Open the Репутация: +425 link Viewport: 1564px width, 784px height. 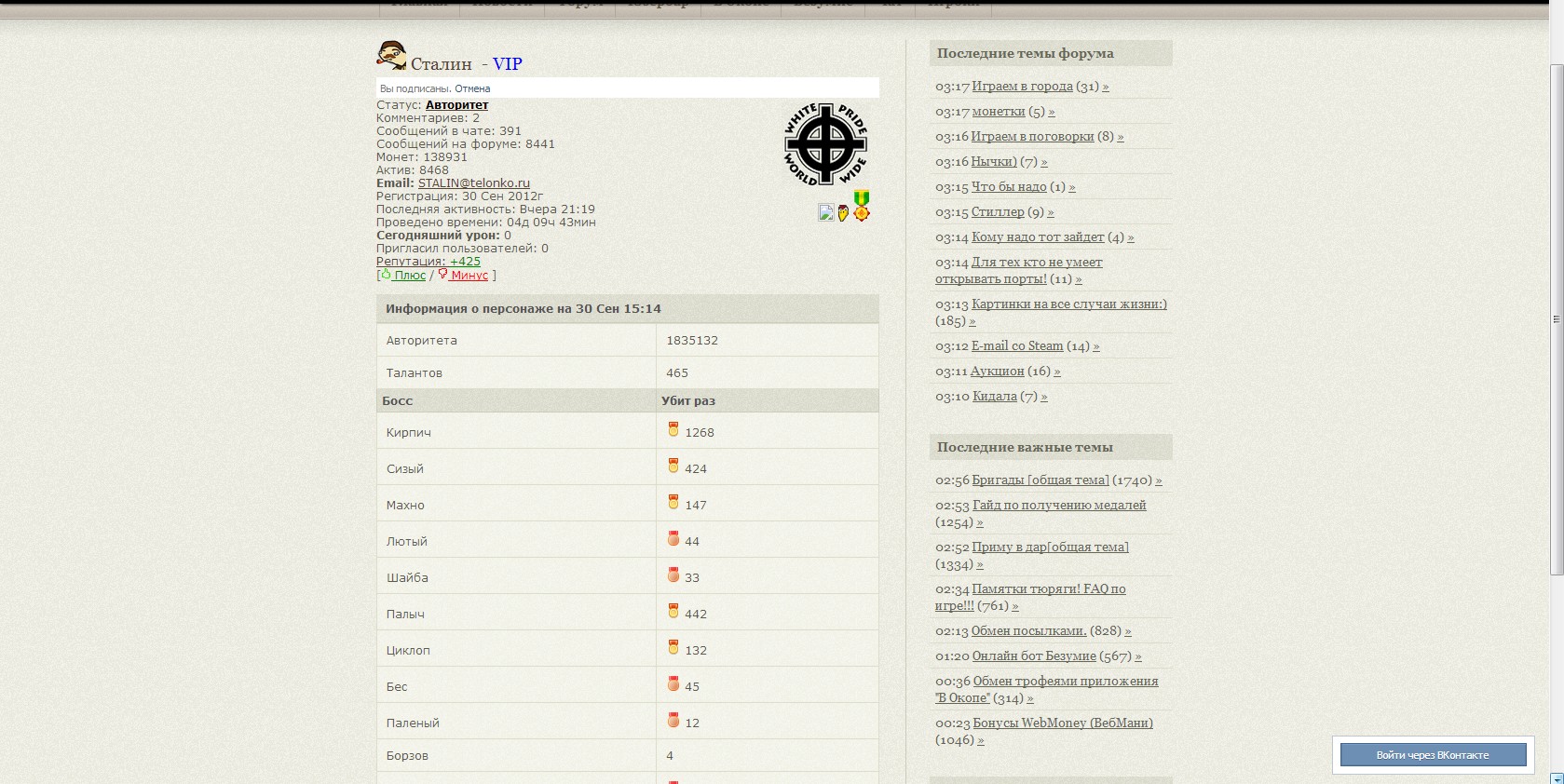428,262
